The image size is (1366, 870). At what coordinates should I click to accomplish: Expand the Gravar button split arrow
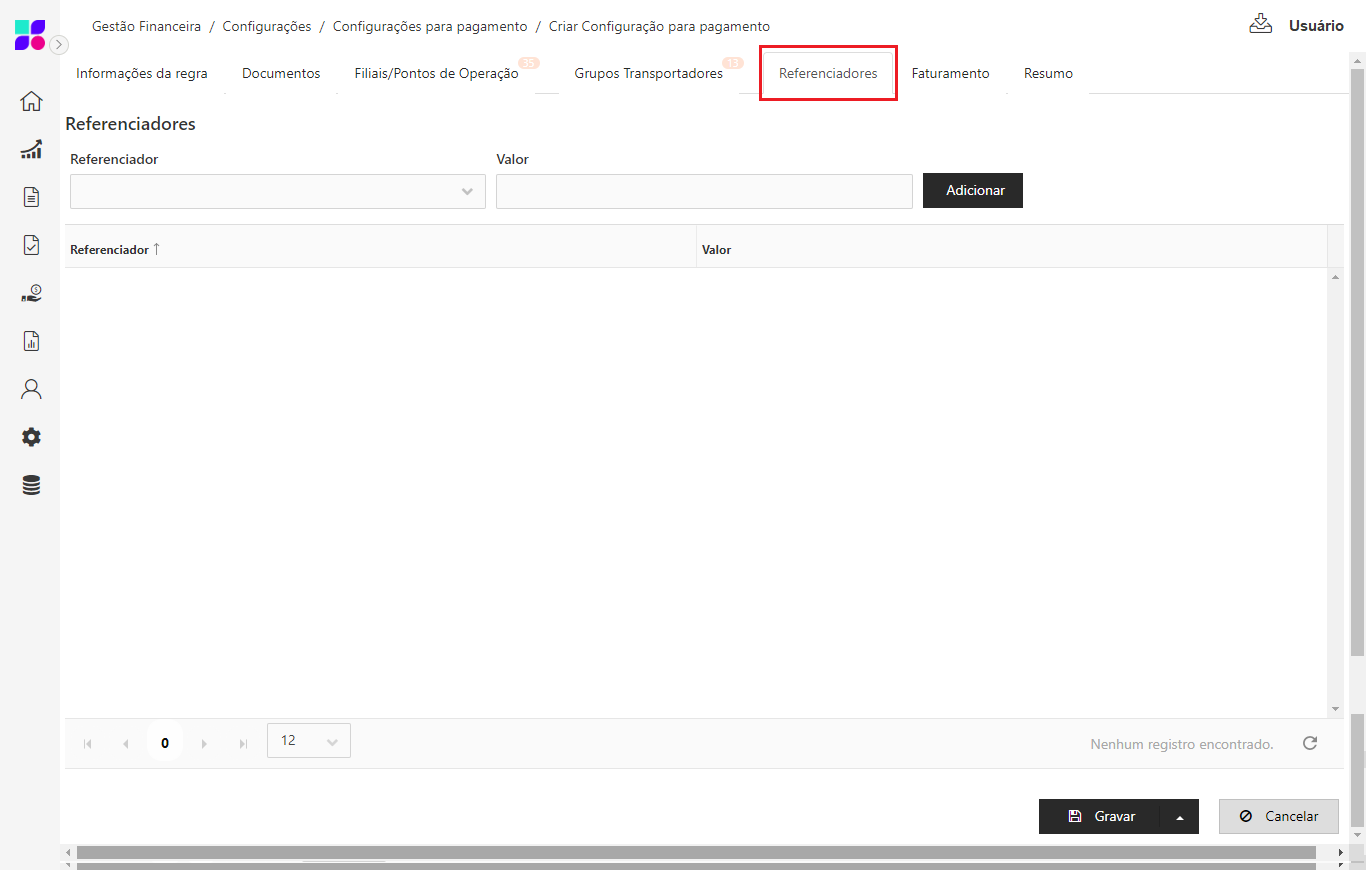(1180, 817)
